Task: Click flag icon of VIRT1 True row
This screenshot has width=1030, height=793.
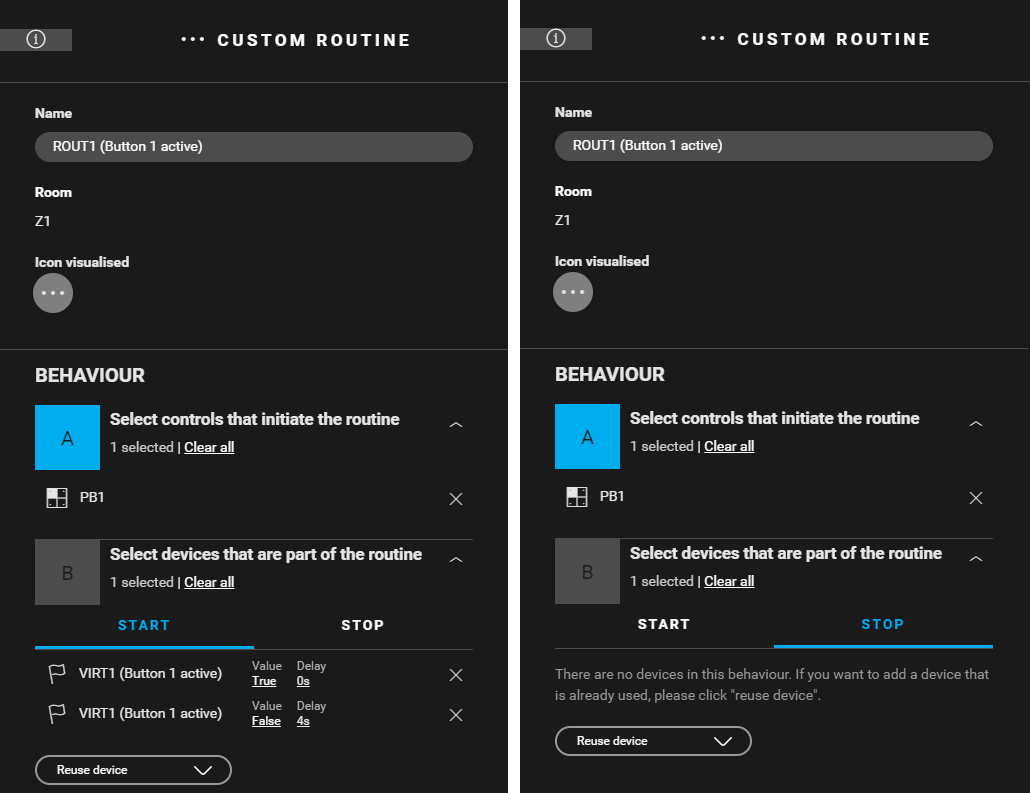Action: (x=57, y=674)
